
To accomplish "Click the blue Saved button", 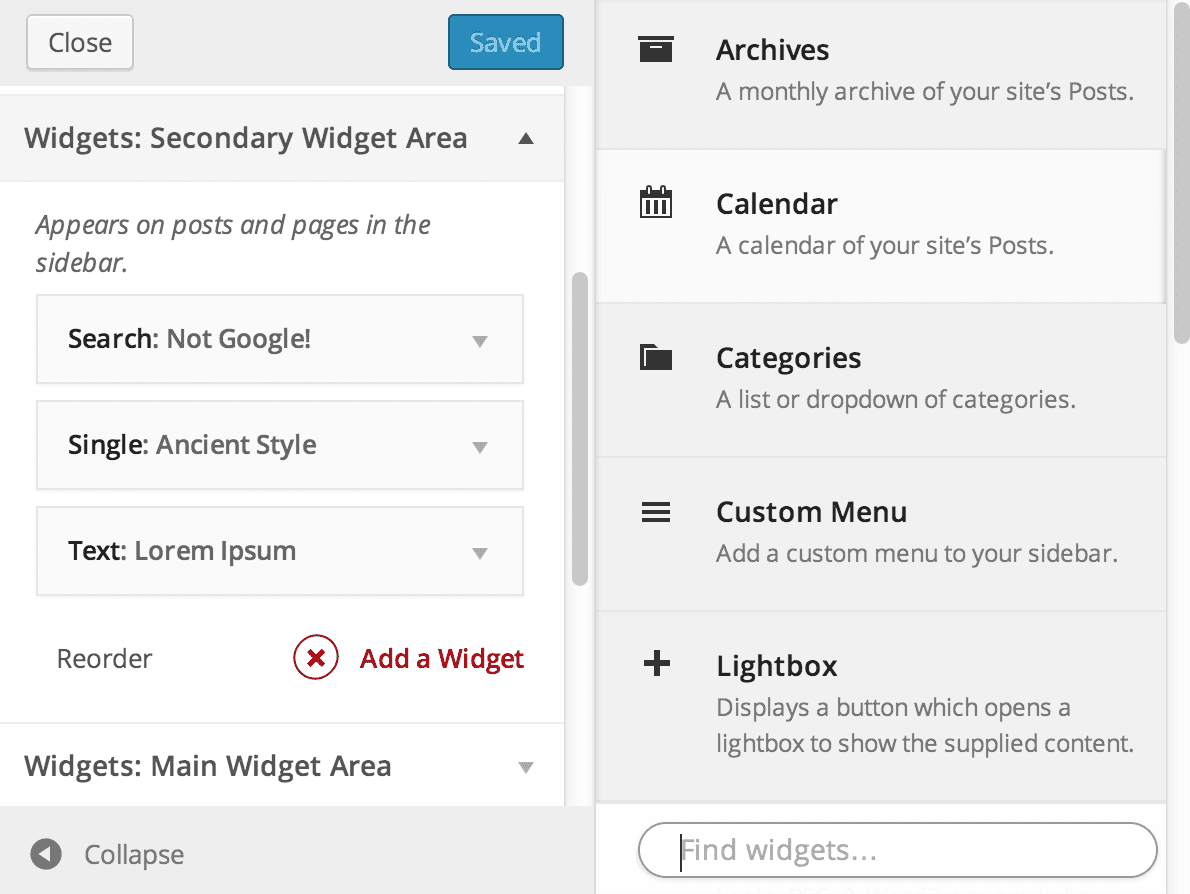I will pyautogui.click(x=505, y=43).
